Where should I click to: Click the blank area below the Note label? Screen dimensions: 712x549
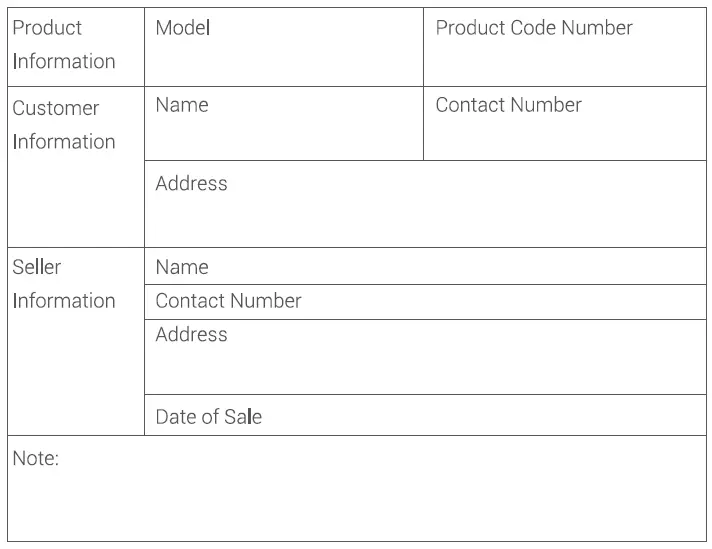tap(356, 508)
